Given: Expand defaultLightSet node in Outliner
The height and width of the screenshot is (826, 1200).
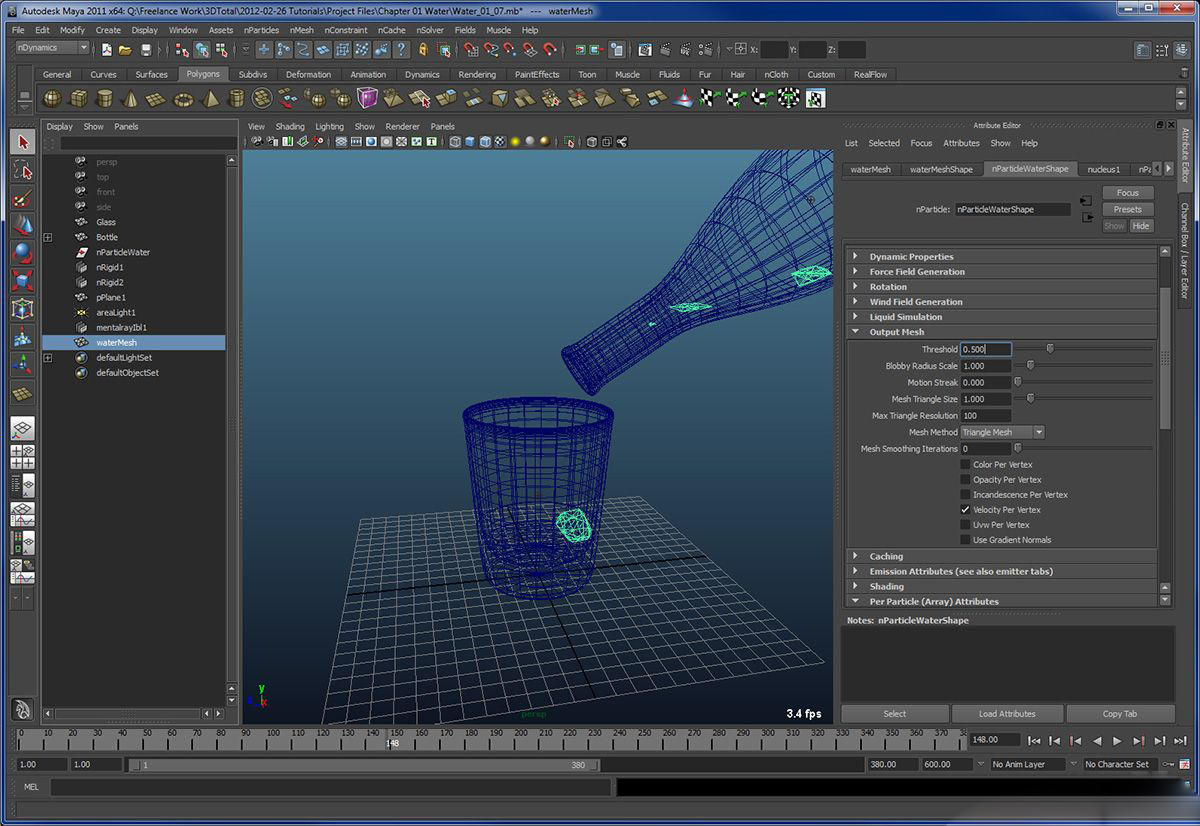Looking at the screenshot, I should coord(48,357).
